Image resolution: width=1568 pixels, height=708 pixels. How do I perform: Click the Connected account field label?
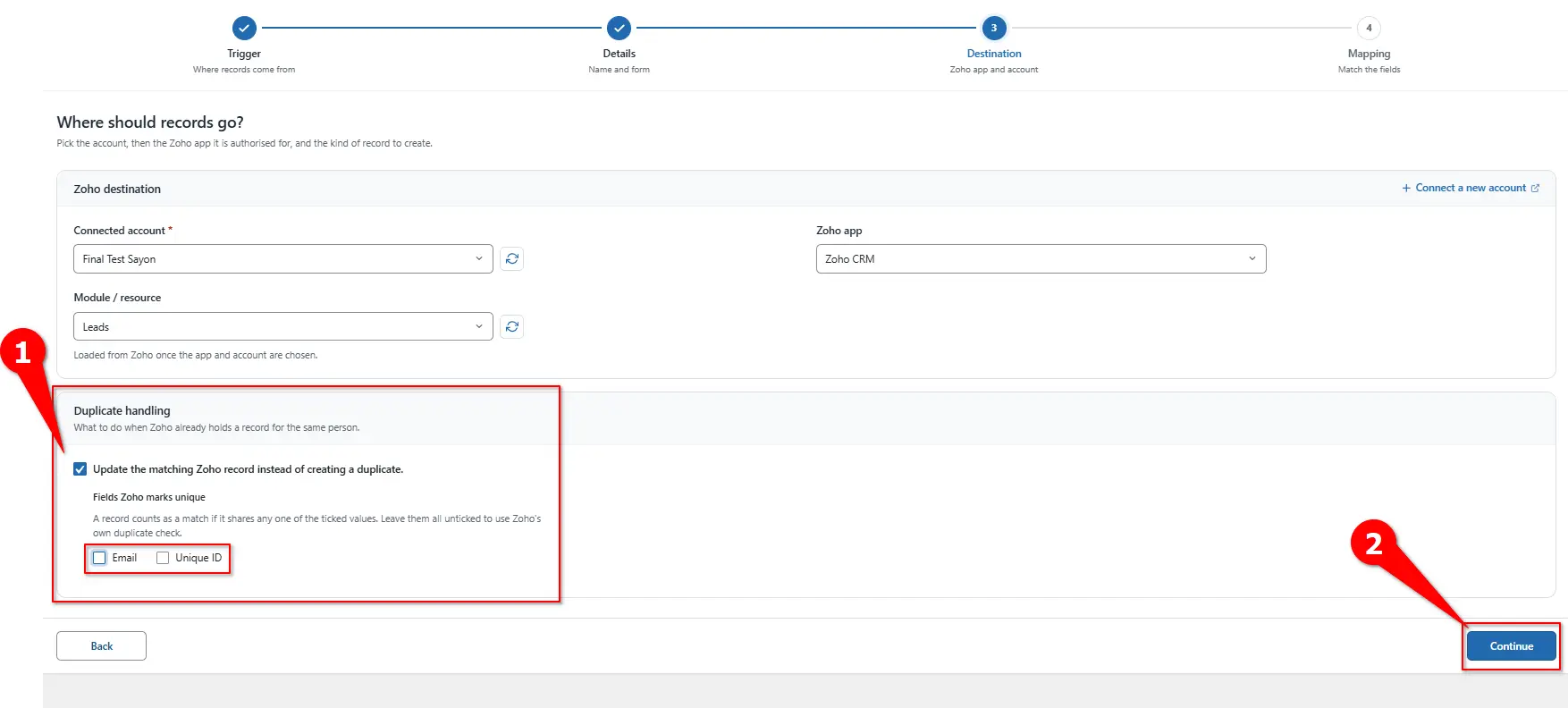tap(122, 231)
